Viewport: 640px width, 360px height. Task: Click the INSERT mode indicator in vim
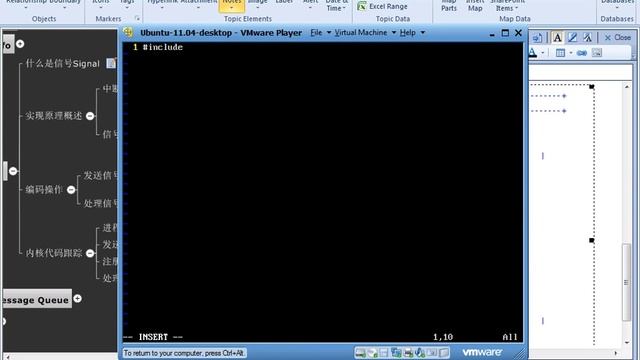[153, 337]
